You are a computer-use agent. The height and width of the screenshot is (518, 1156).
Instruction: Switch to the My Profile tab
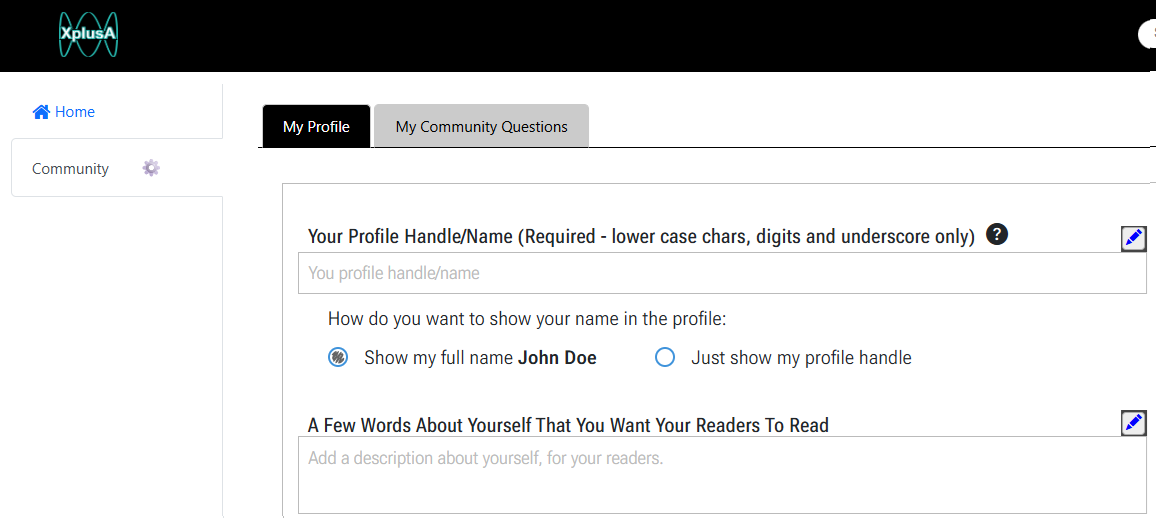[316, 127]
